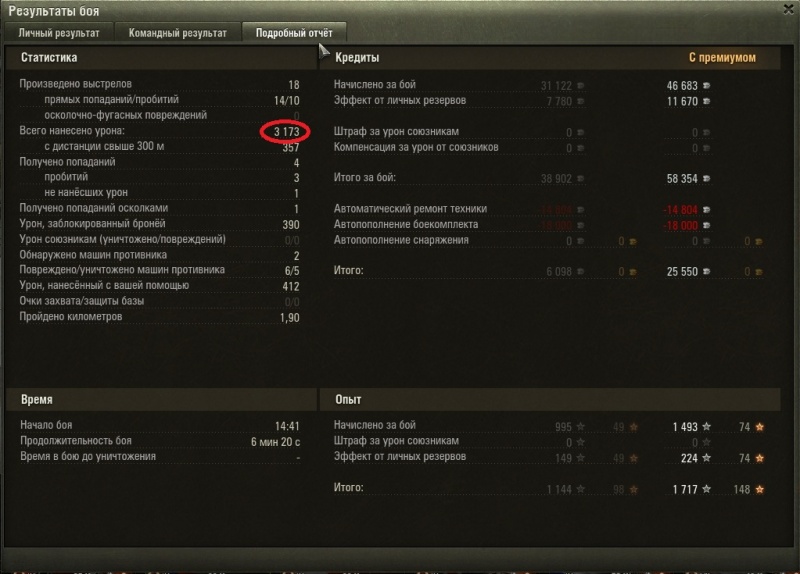The width and height of the screenshot is (800, 574).
Task: Switch to the Личный результат tab
Action: (x=59, y=33)
